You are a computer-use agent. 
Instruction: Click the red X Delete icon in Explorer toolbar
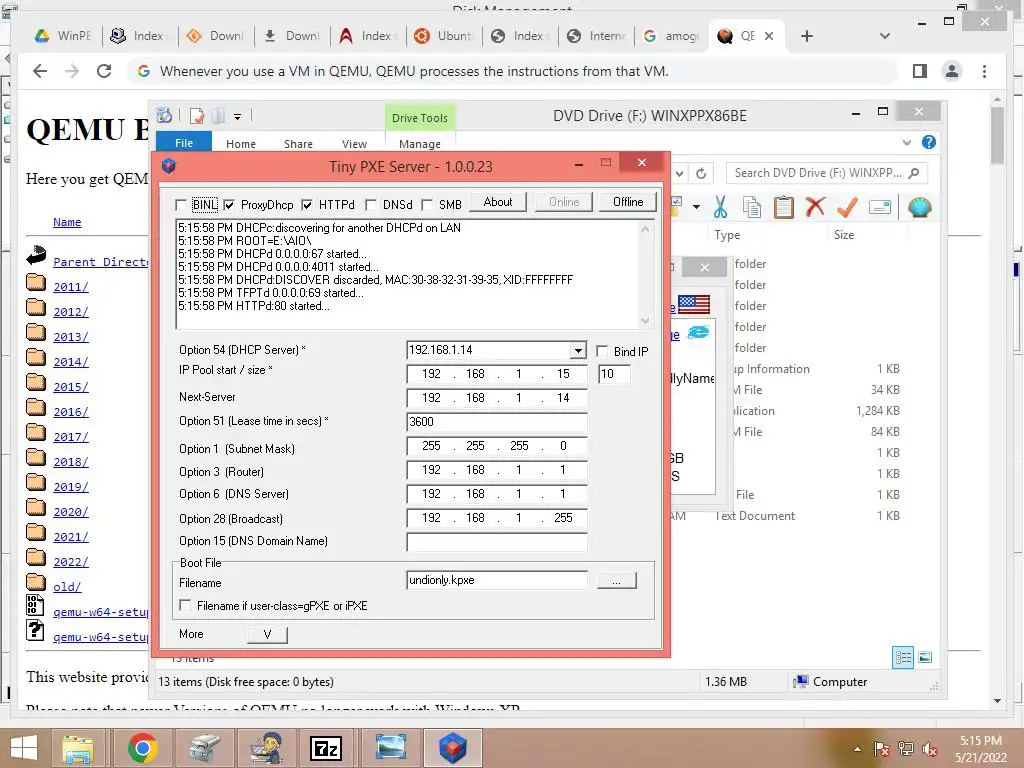(815, 207)
